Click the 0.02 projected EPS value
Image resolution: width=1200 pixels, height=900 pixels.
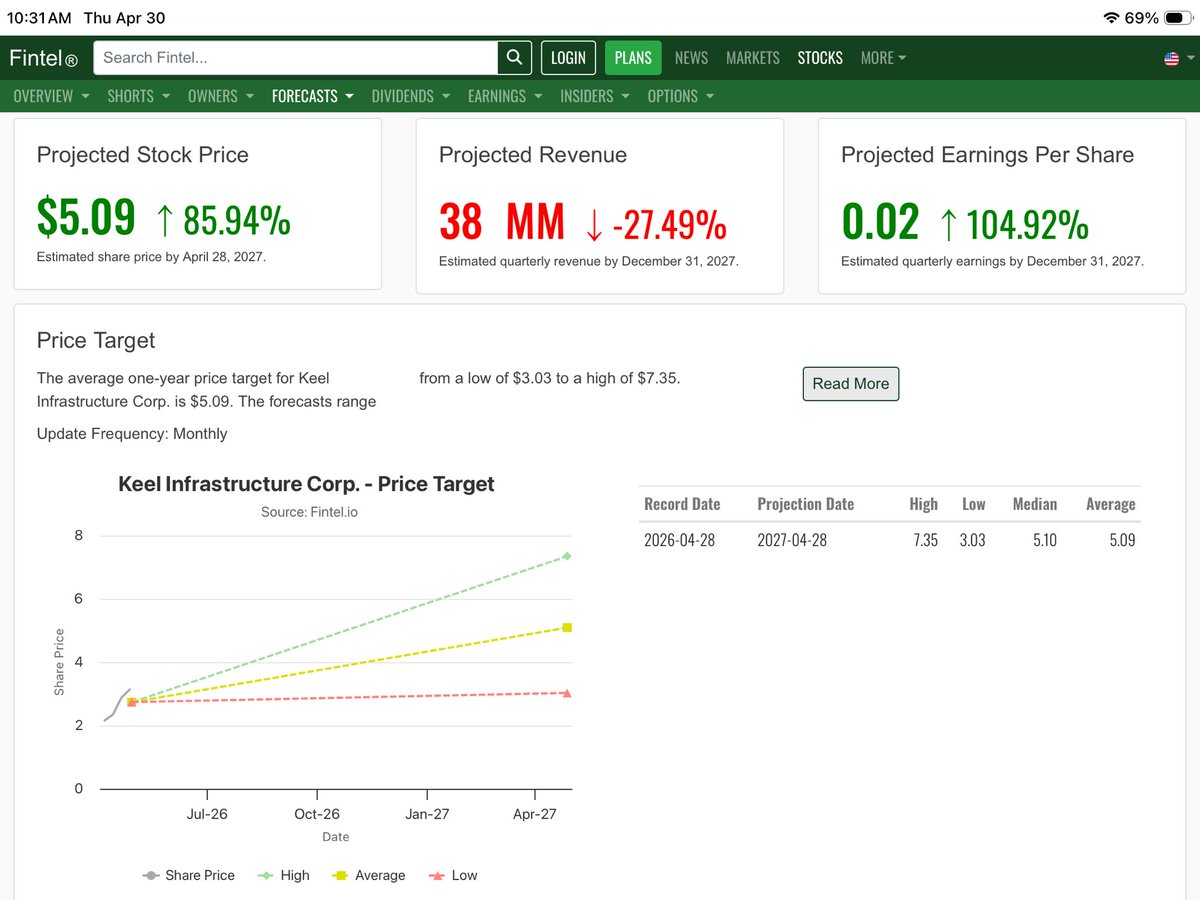pyautogui.click(x=880, y=221)
